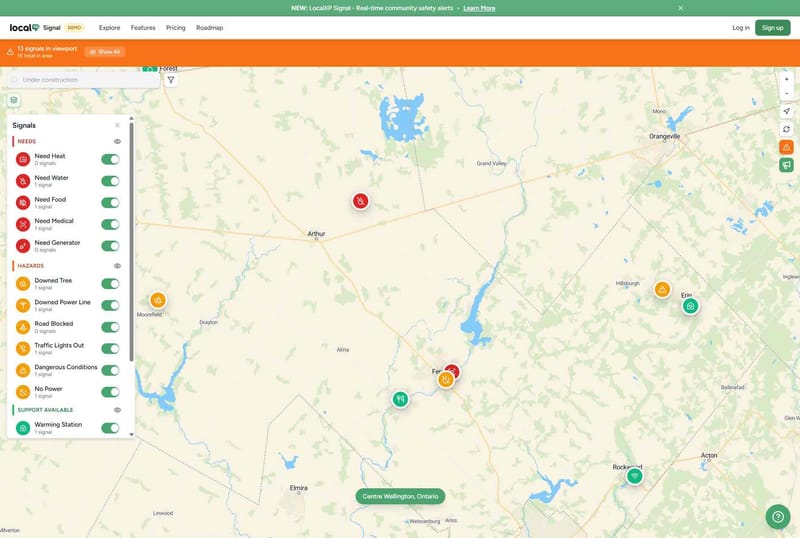The height and width of the screenshot is (538, 800).
Task: Toggle off No Power signals
Action: click(110, 392)
